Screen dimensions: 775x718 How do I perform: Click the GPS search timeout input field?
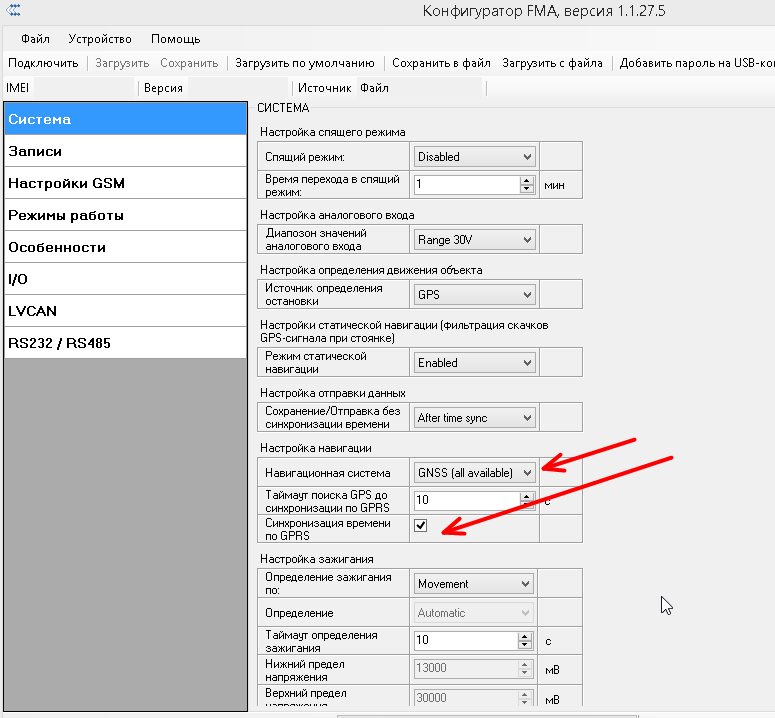(465, 499)
